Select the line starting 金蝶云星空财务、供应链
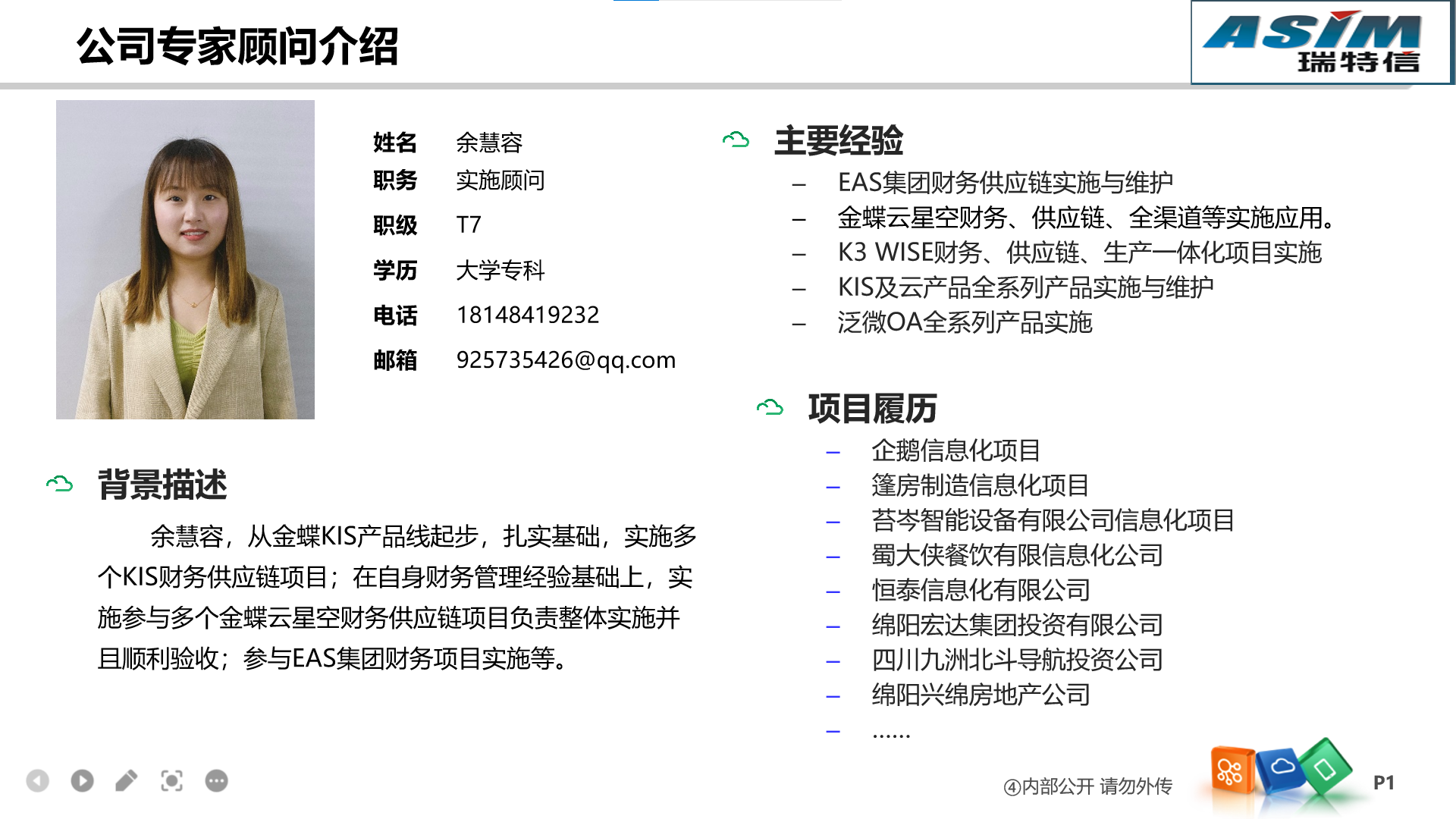 (1087, 218)
